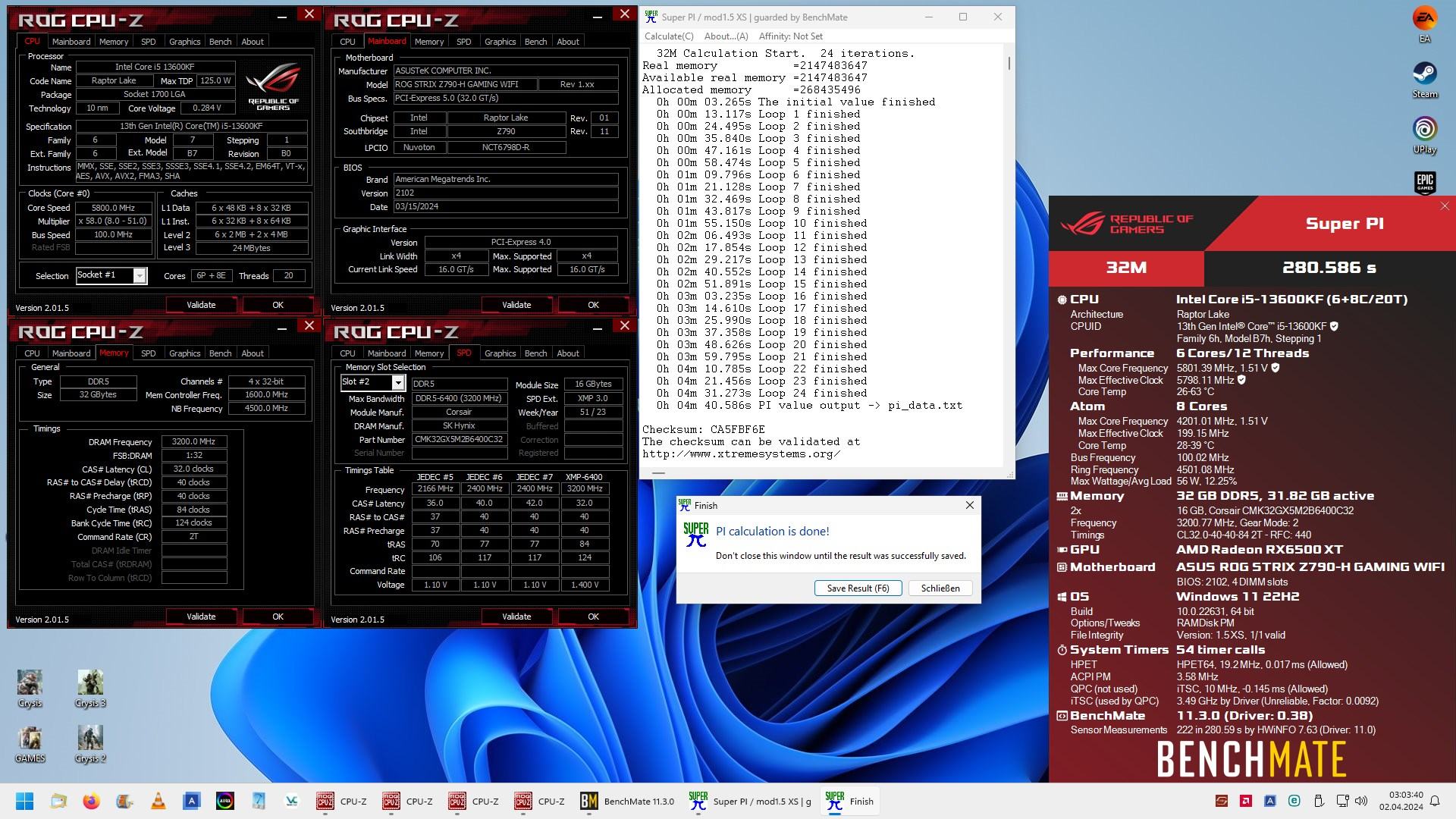This screenshot has height=819, width=1456.
Task: Click the http://www.xtremesystems.org/ text
Action: (741, 453)
